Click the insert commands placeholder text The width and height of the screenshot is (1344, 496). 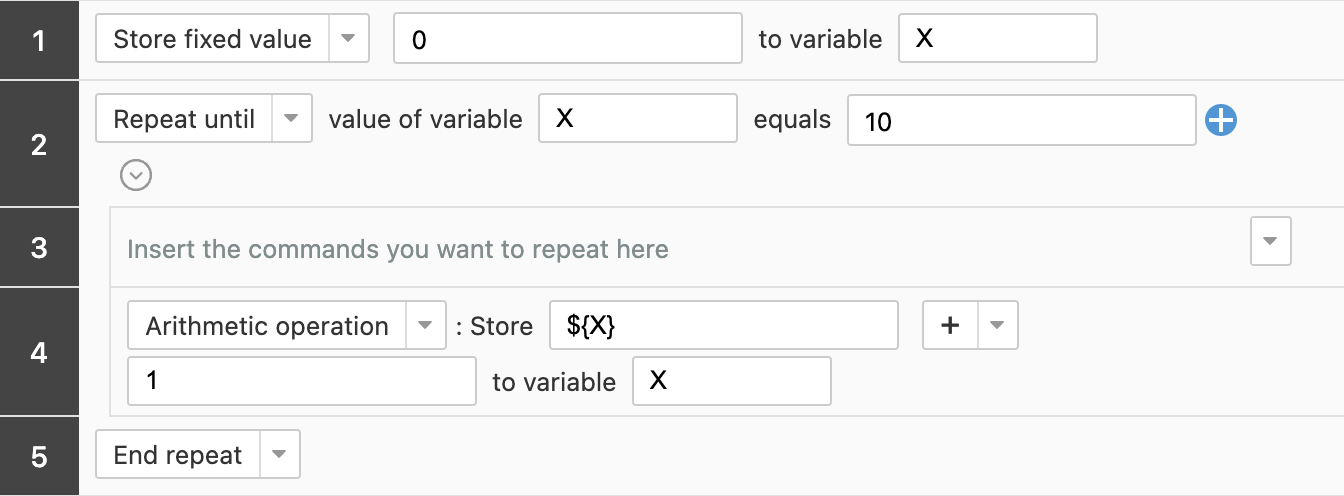pyautogui.click(x=398, y=249)
